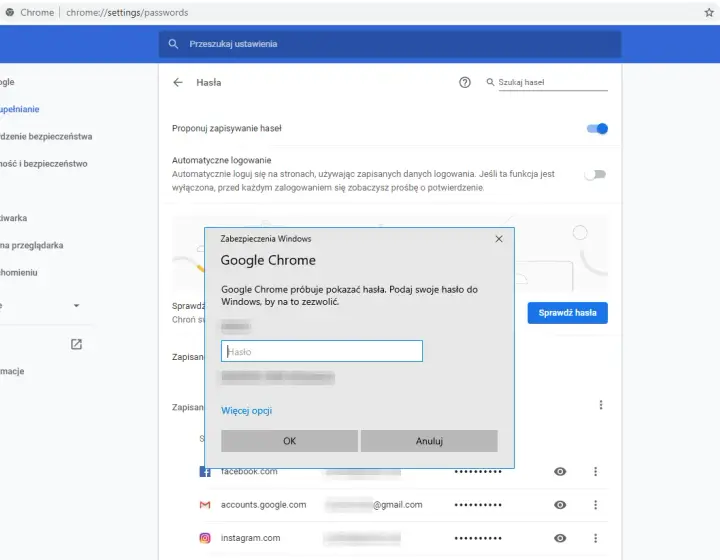
Task: Click the @gmail.com username text
Action: pyautogui.click(x=398, y=505)
